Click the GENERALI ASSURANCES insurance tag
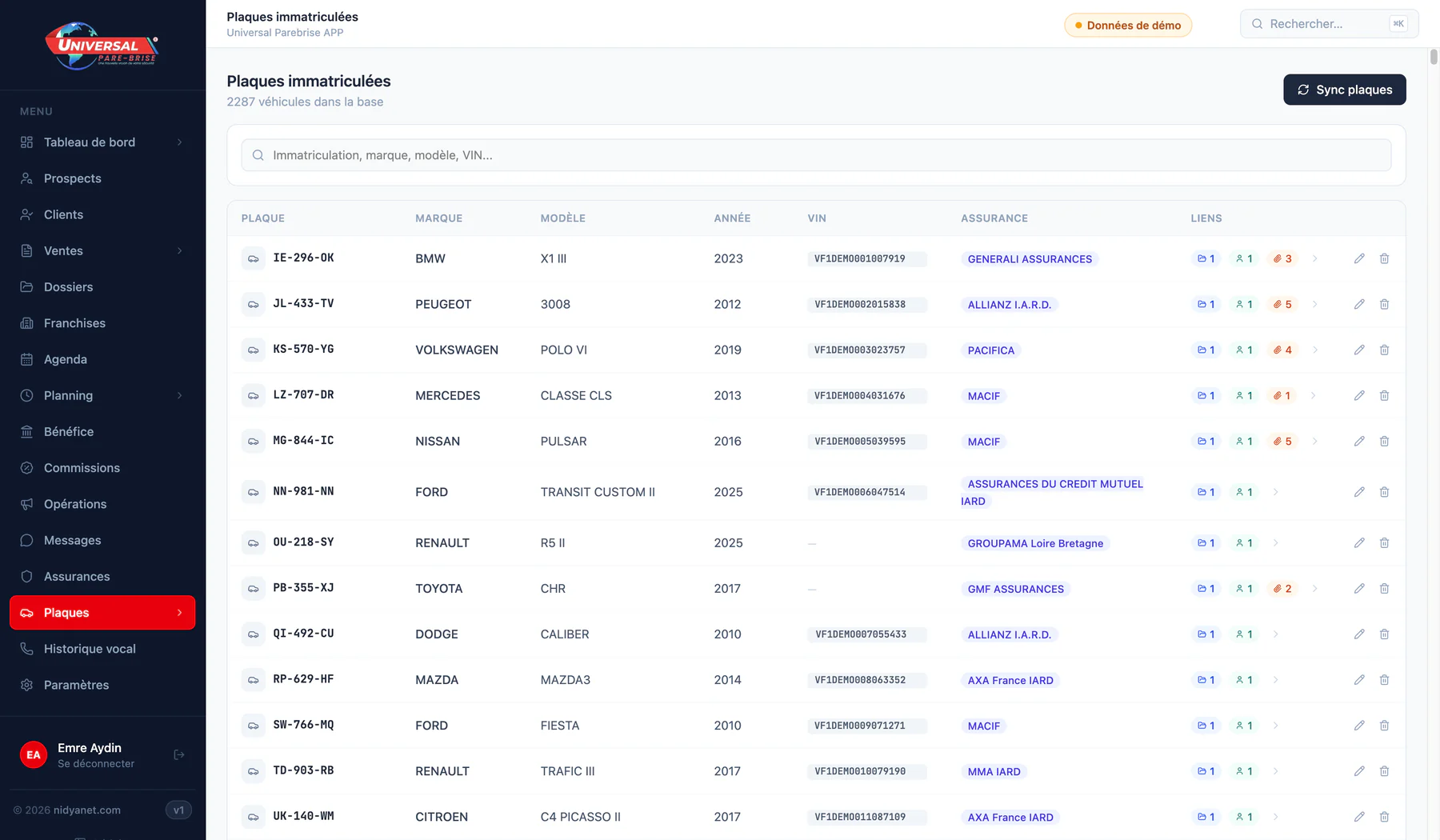This screenshot has height=840, width=1440. point(1030,258)
